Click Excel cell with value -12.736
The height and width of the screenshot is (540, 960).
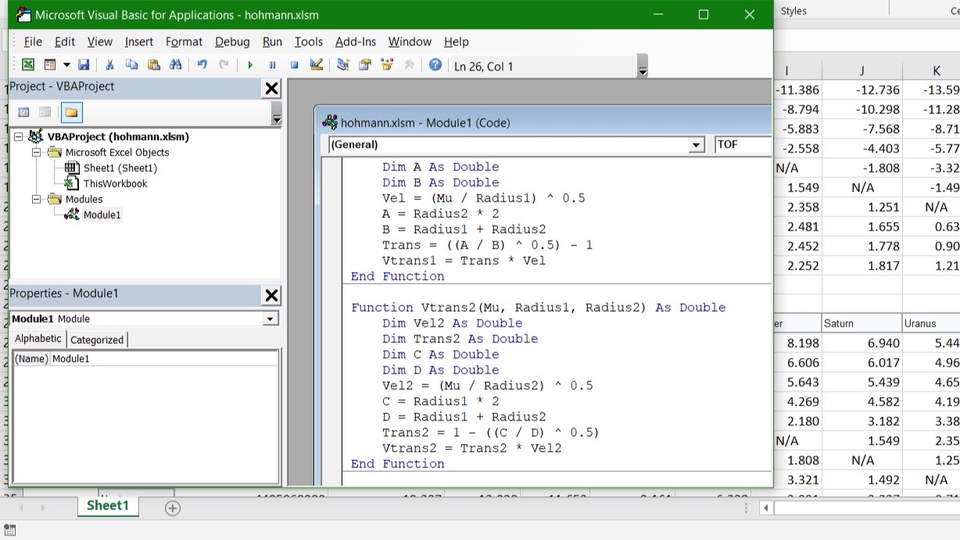pyautogui.click(x=862, y=90)
